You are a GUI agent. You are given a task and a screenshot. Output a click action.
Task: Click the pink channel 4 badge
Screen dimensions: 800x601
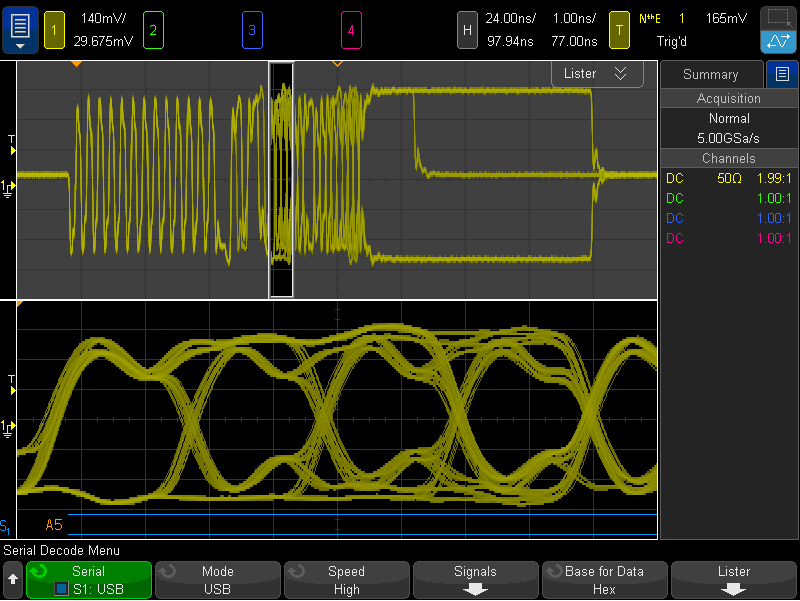point(350,29)
